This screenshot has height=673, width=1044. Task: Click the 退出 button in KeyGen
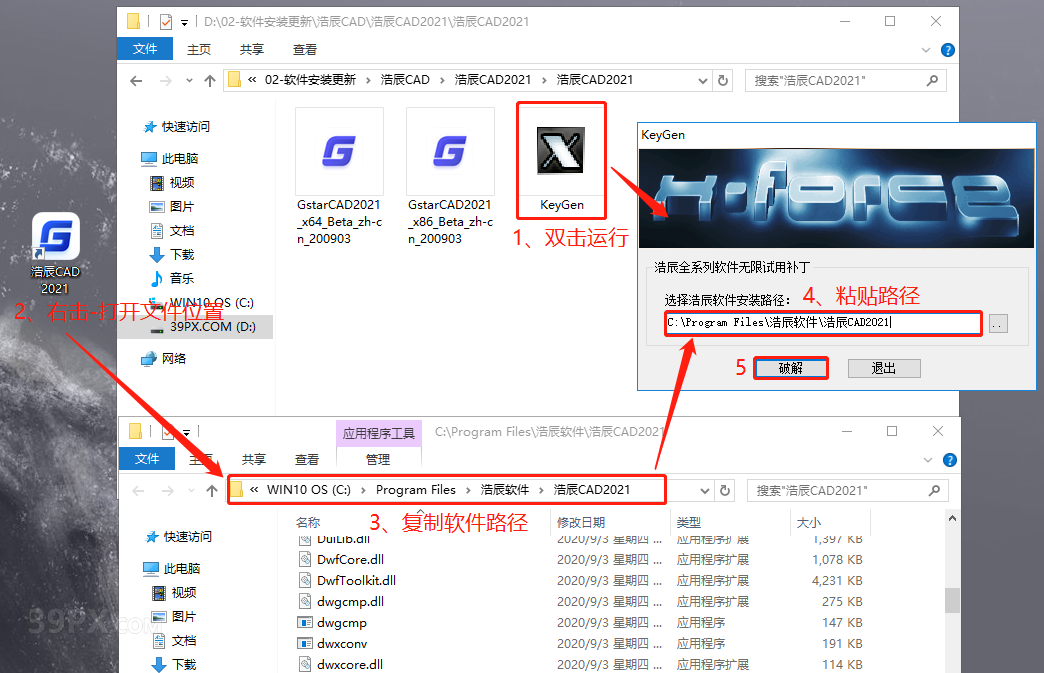(x=884, y=368)
